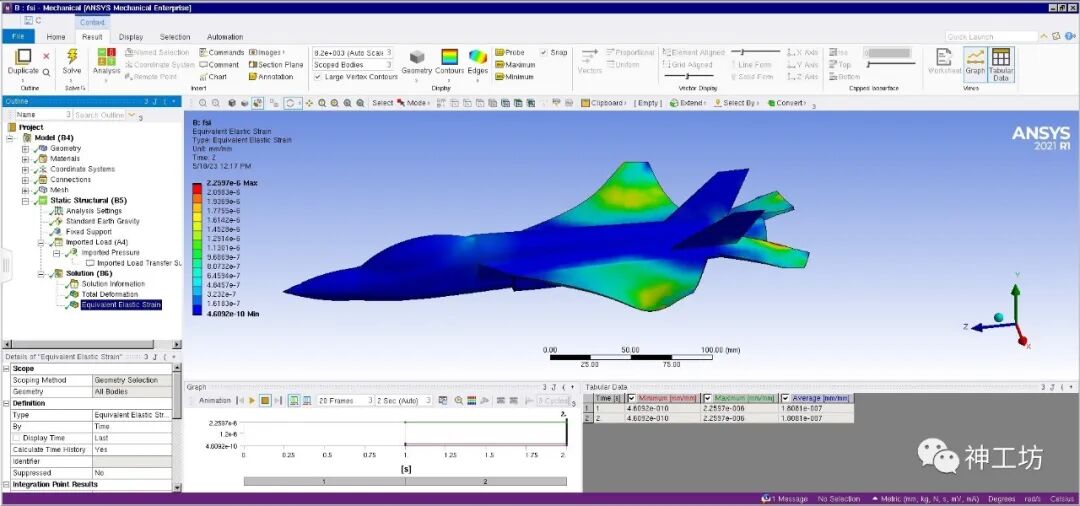Click the red delete X in Outline group
The image size is (1080, 506).
[x=46, y=56]
